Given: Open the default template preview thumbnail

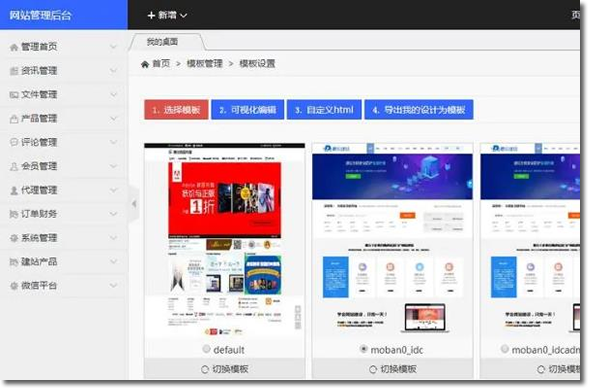Looking at the screenshot, I should [225, 241].
